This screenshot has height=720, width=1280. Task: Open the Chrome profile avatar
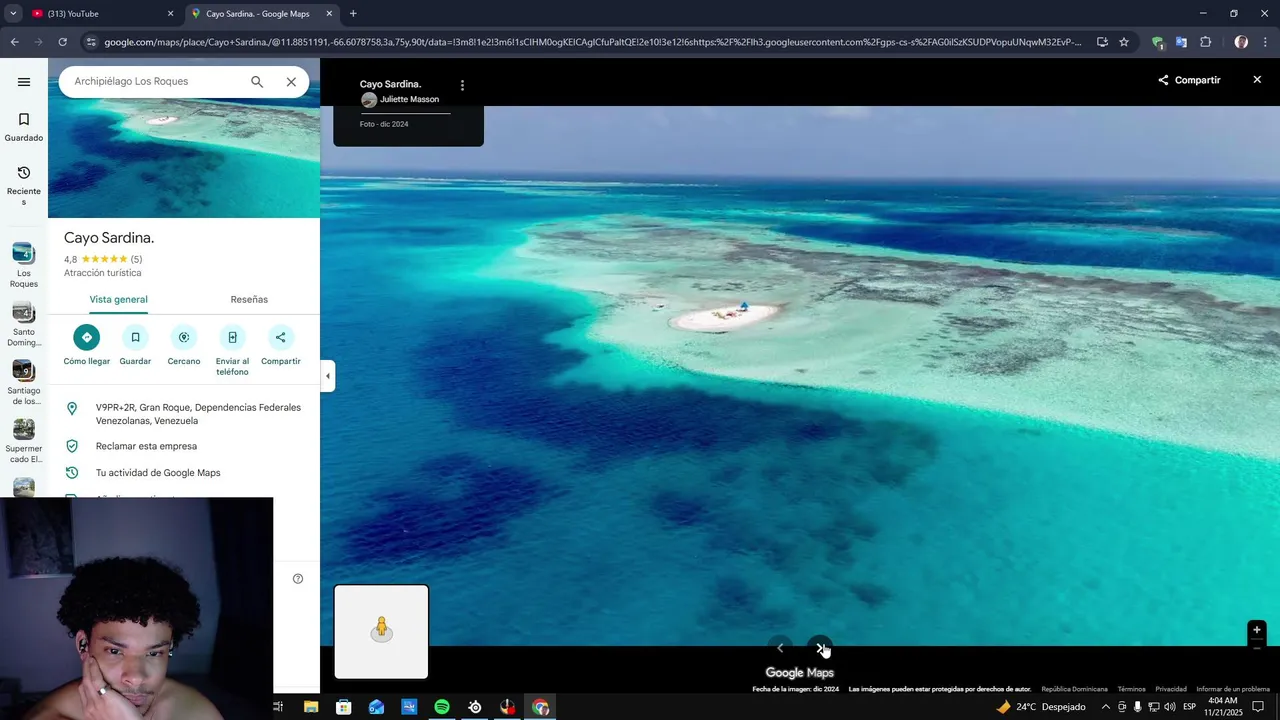tap(1241, 42)
